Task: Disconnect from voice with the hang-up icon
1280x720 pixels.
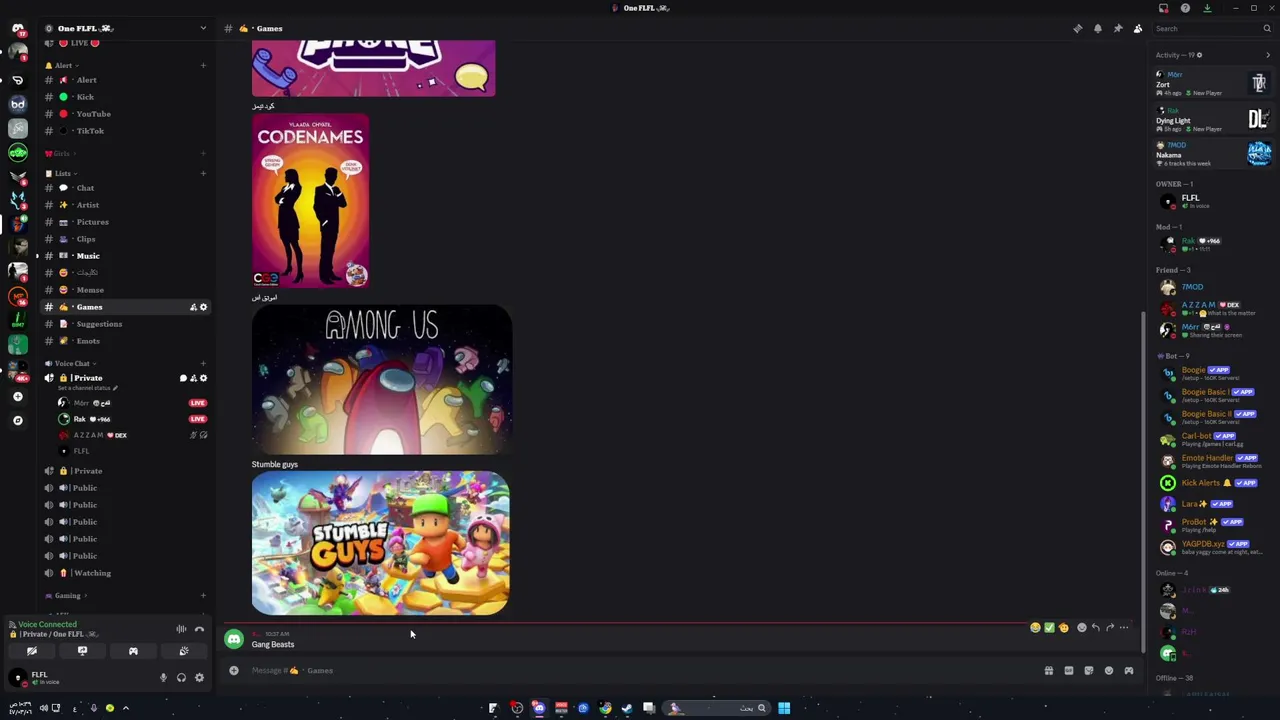Action: coord(199,629)
